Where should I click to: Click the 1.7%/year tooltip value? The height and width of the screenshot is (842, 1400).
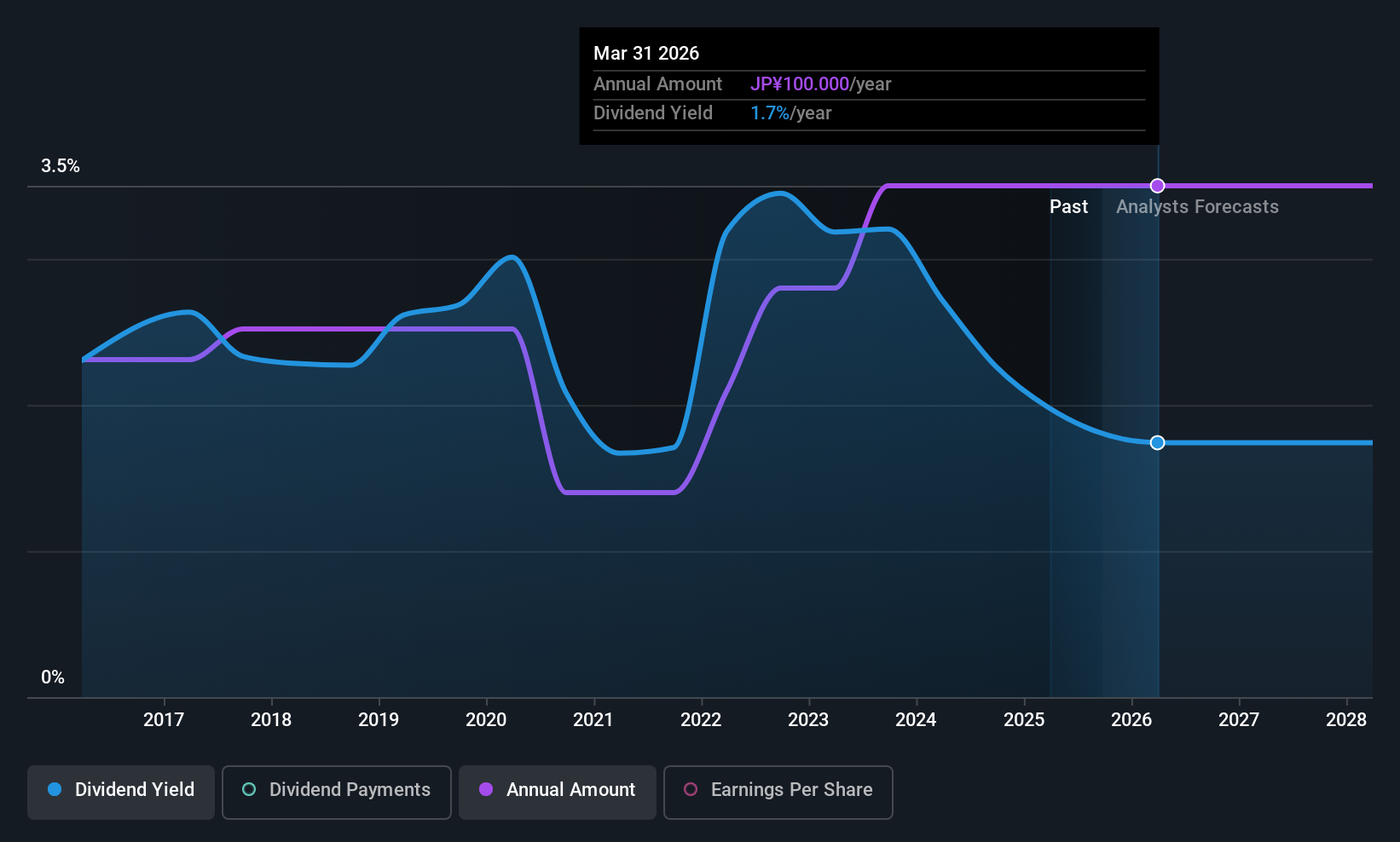tap(790, 113)
